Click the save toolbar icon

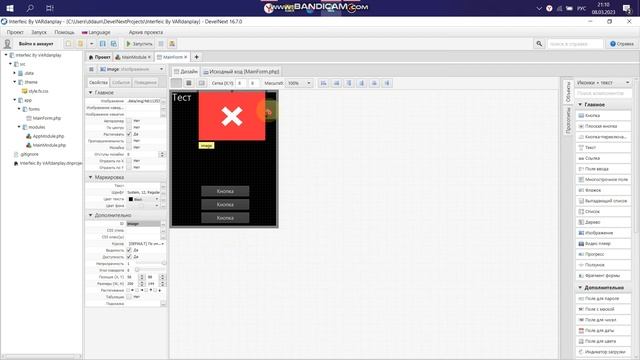(103, 44)
